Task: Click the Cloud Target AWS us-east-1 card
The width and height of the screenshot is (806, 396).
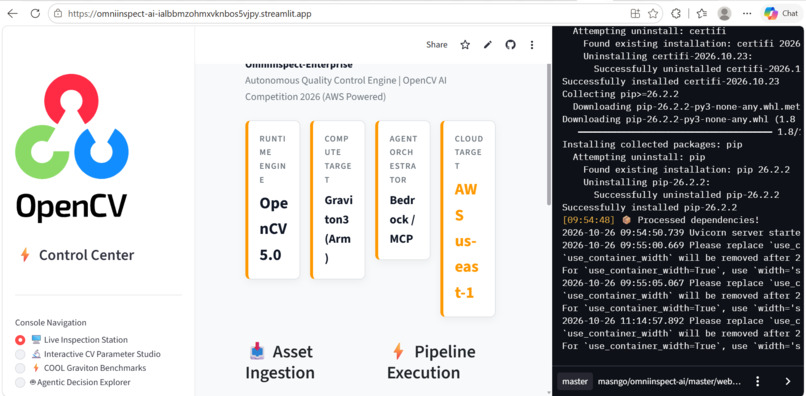Action: [x=468, y=219]
